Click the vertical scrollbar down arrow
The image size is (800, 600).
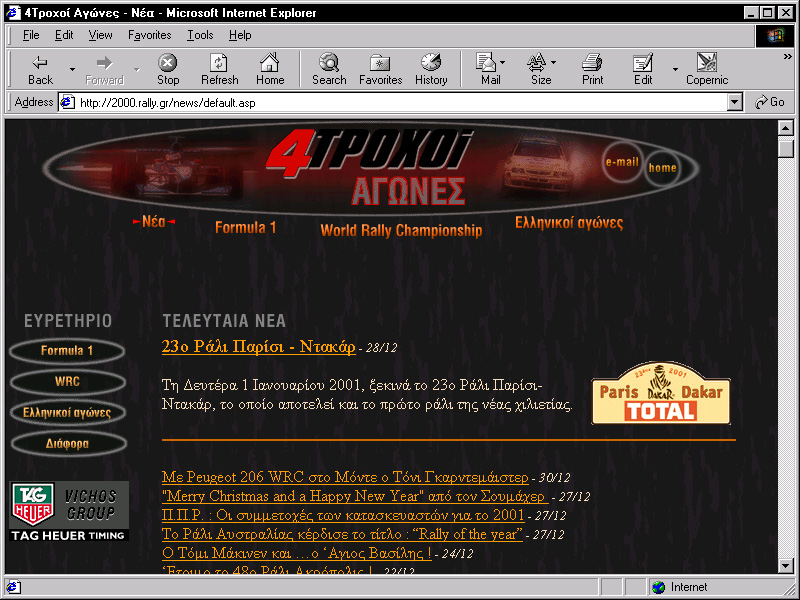coord(786,565)
